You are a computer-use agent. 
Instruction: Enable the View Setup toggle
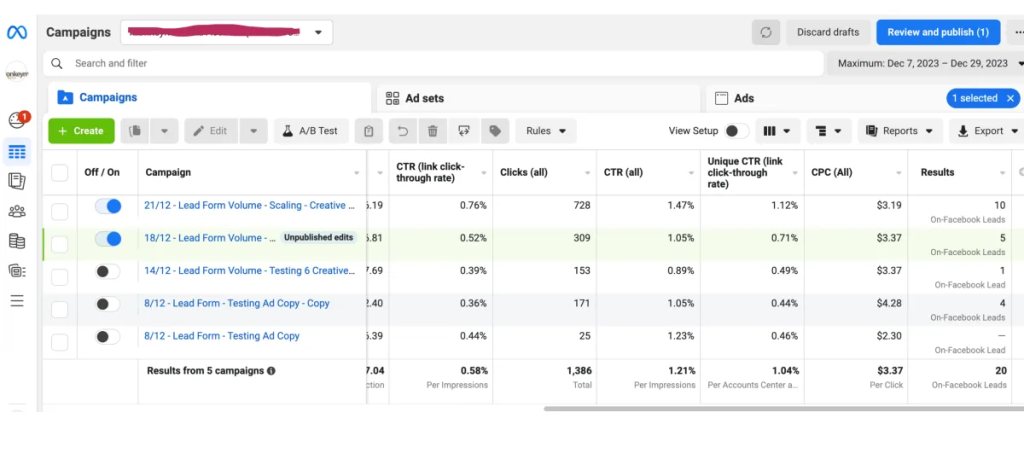click(736, 131)
